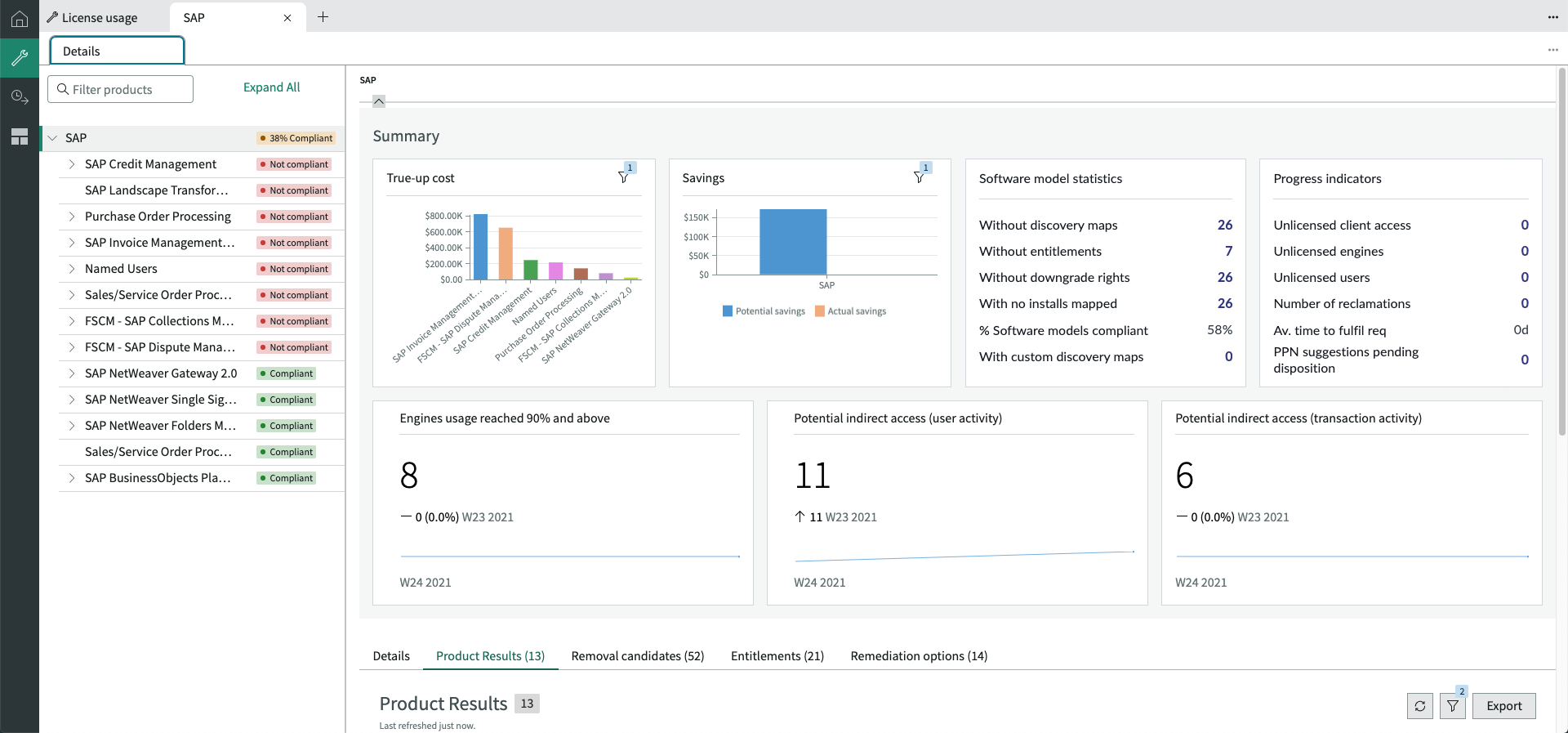
Task: Refresh the Product Results list
Action: pos(1420,706)
